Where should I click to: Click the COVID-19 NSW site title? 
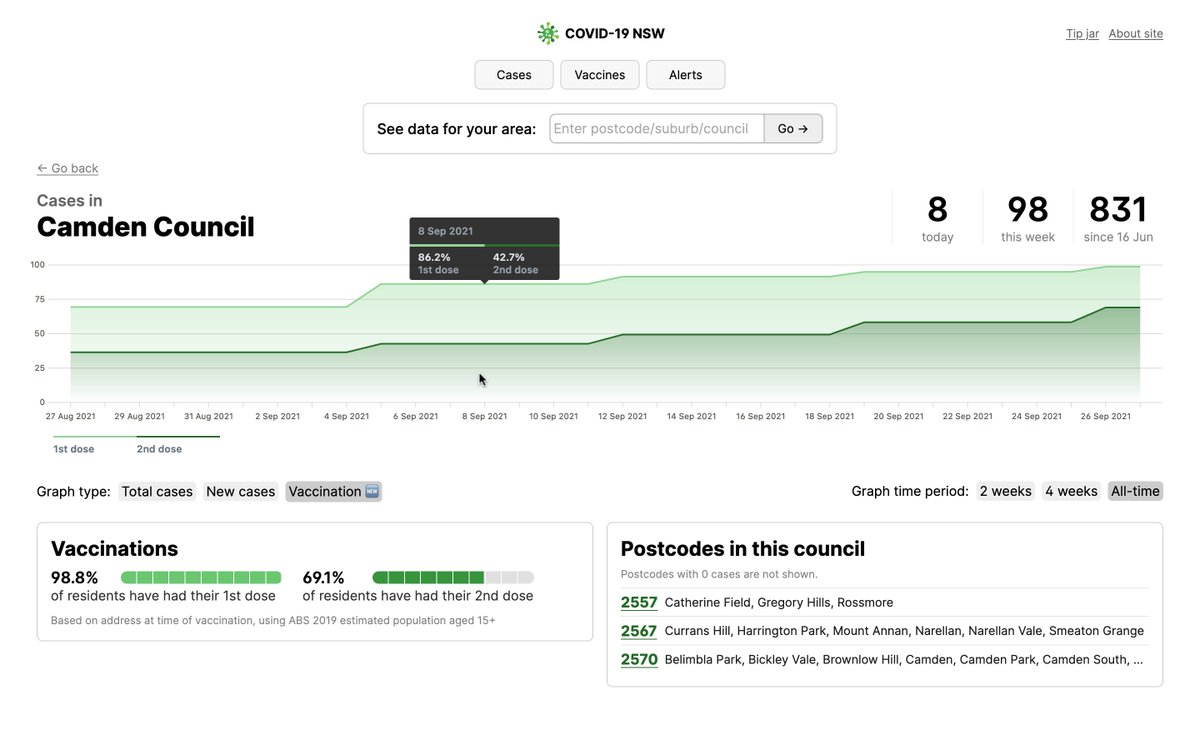(615, 34)
